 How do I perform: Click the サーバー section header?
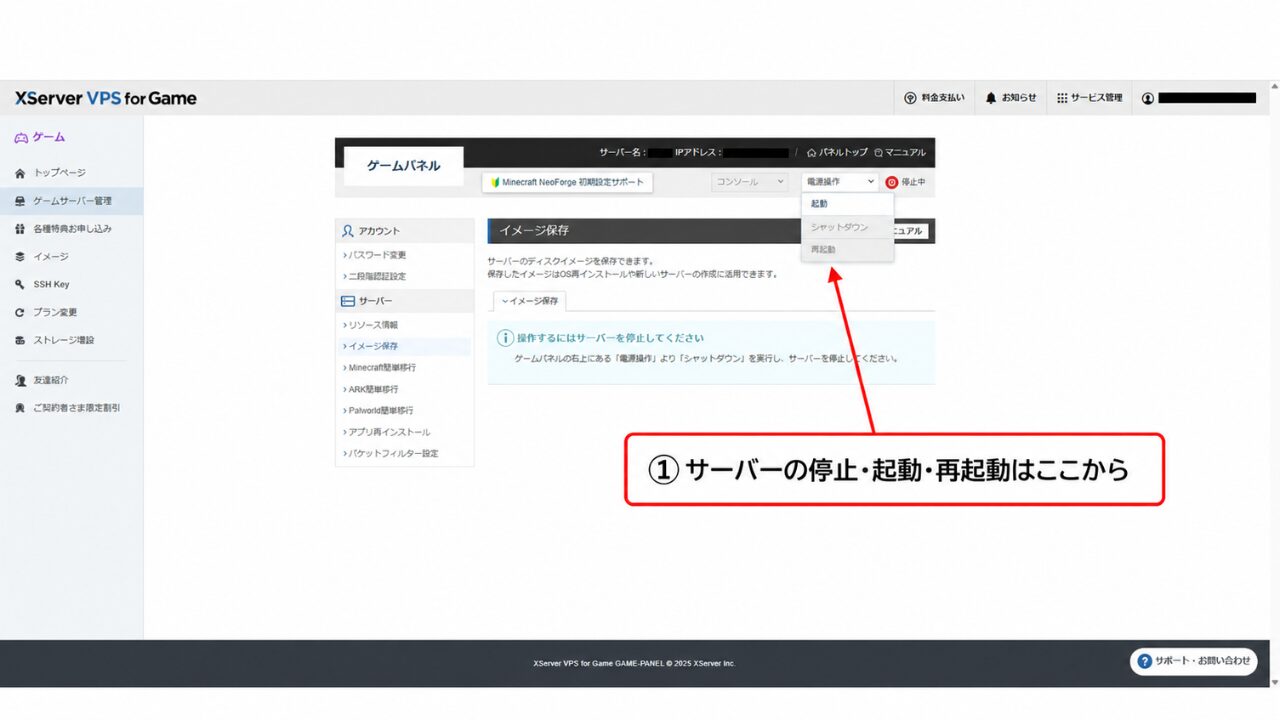404,301
